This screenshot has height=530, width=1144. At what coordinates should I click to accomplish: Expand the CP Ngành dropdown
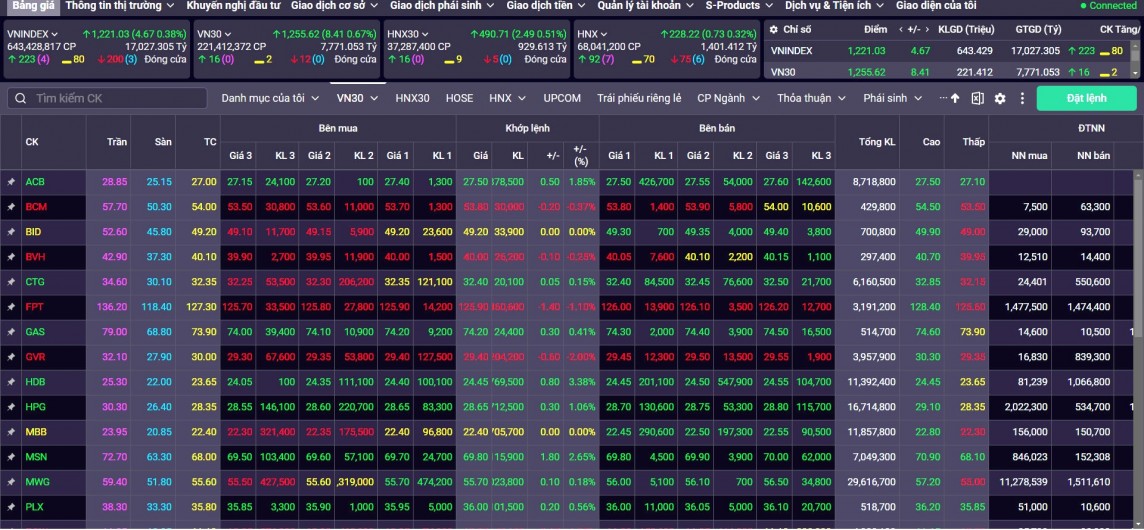[728, 99]
